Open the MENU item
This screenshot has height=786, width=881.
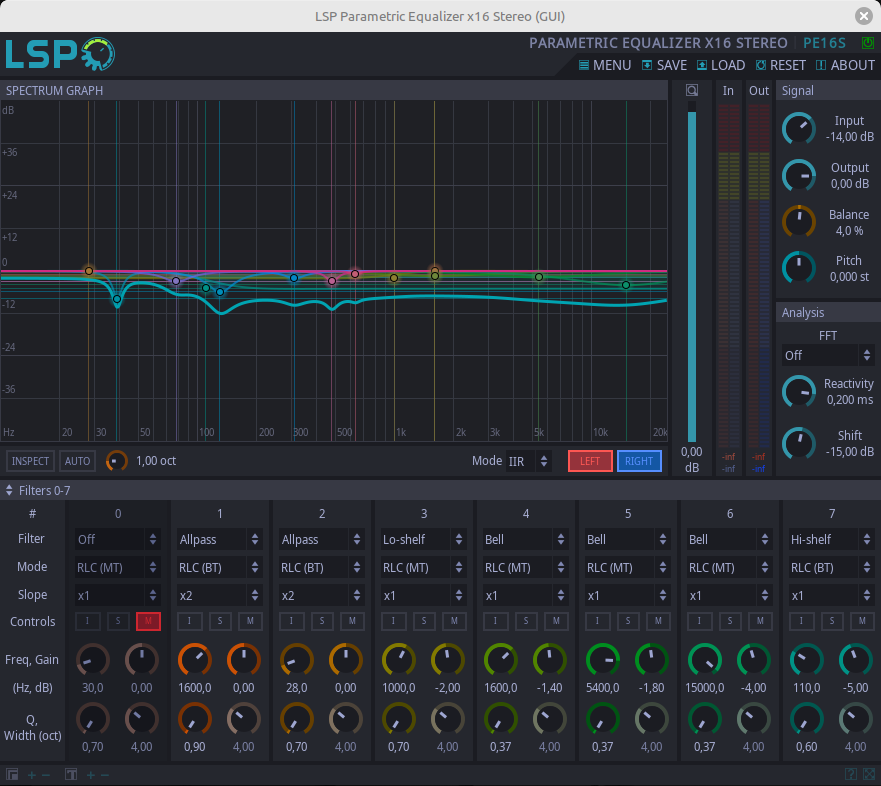605,65
